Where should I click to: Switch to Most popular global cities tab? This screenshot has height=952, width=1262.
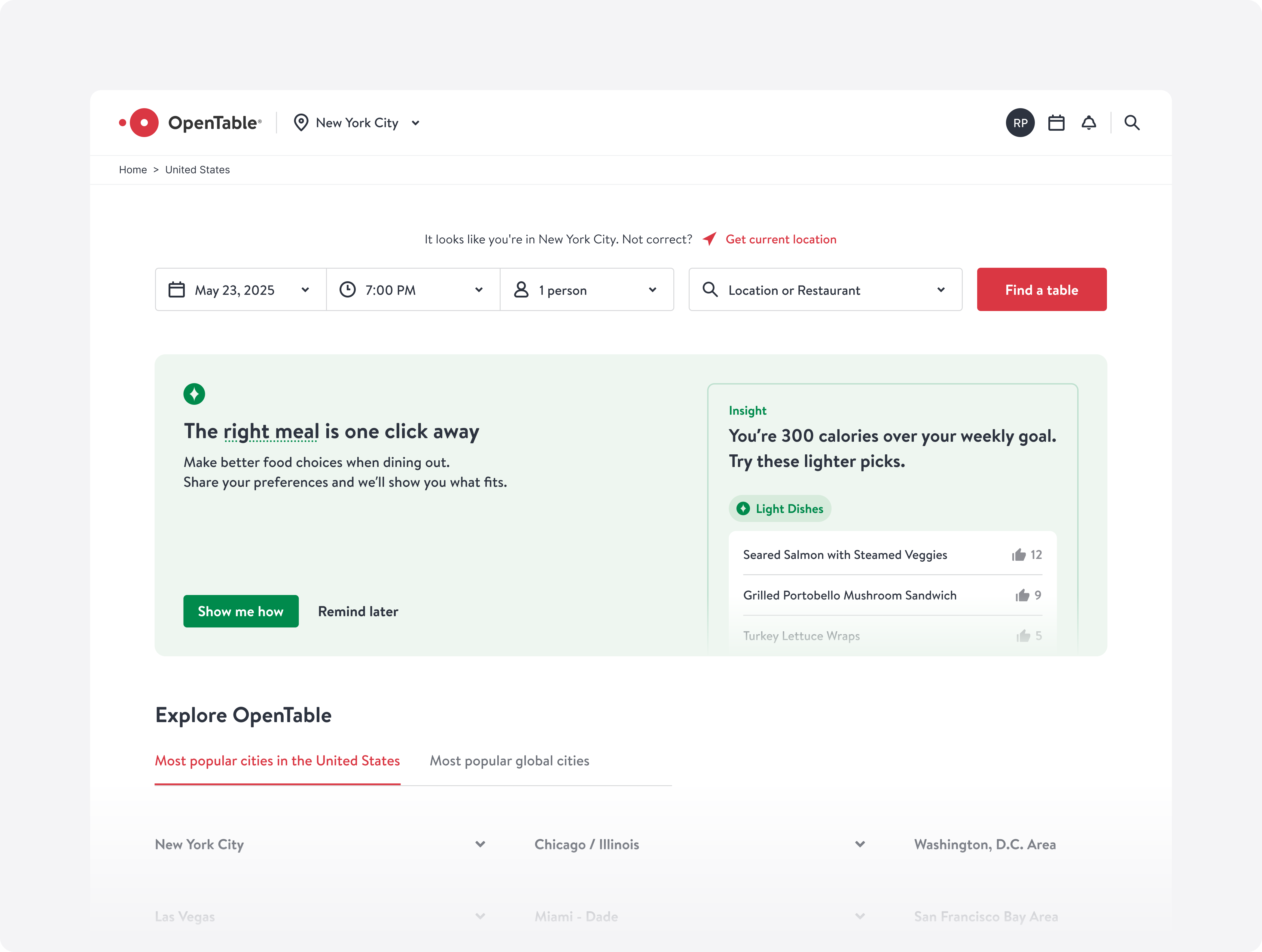(509, 761)
